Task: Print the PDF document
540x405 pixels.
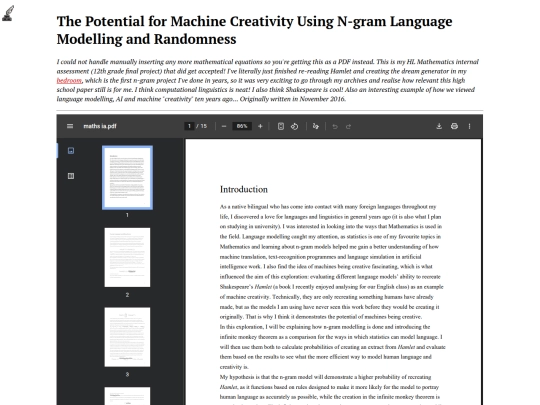Action: click(x=454, y=126)
